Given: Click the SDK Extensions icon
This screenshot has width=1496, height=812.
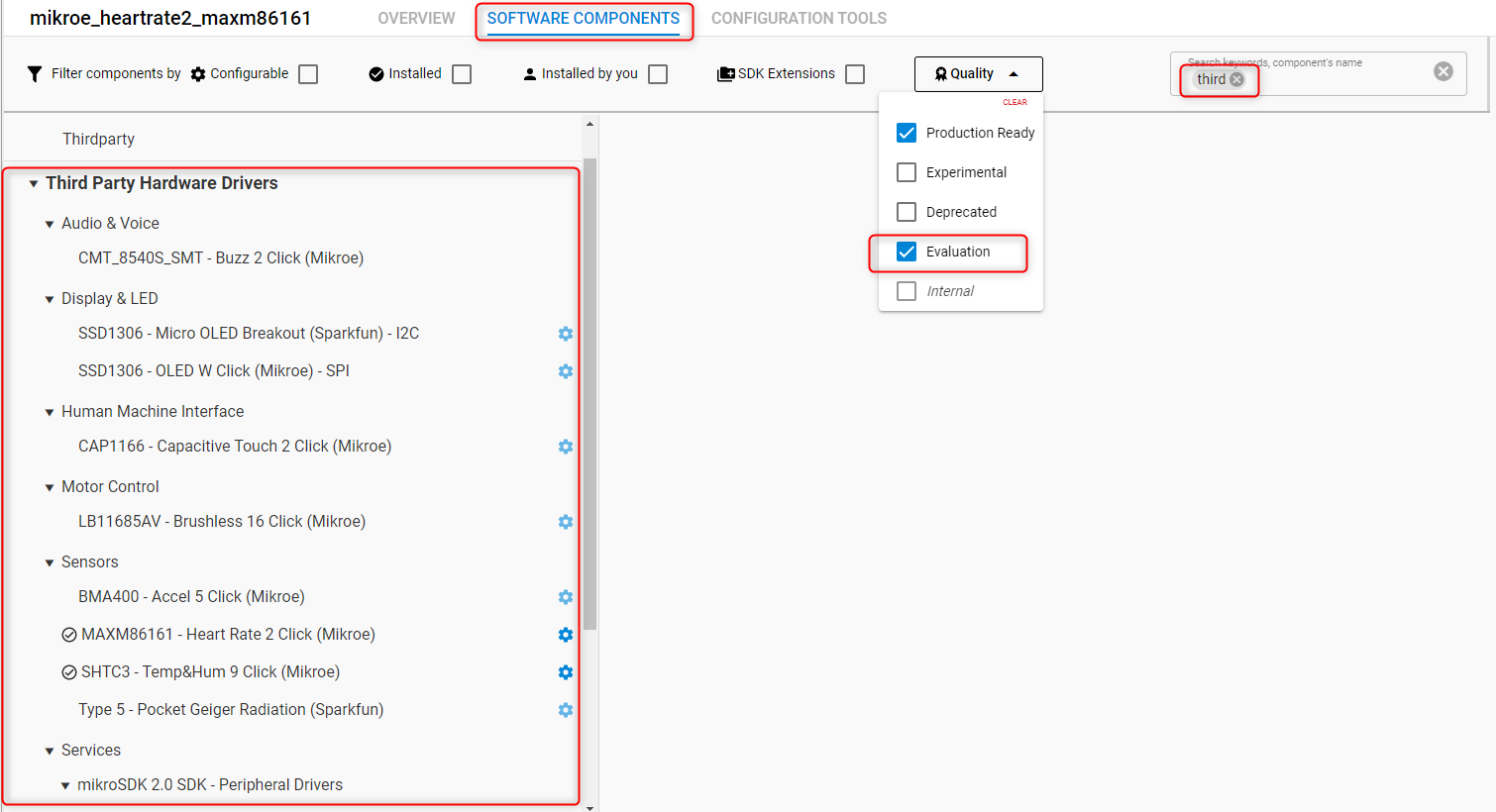Looking at the screenshot, I should [726, 74].
